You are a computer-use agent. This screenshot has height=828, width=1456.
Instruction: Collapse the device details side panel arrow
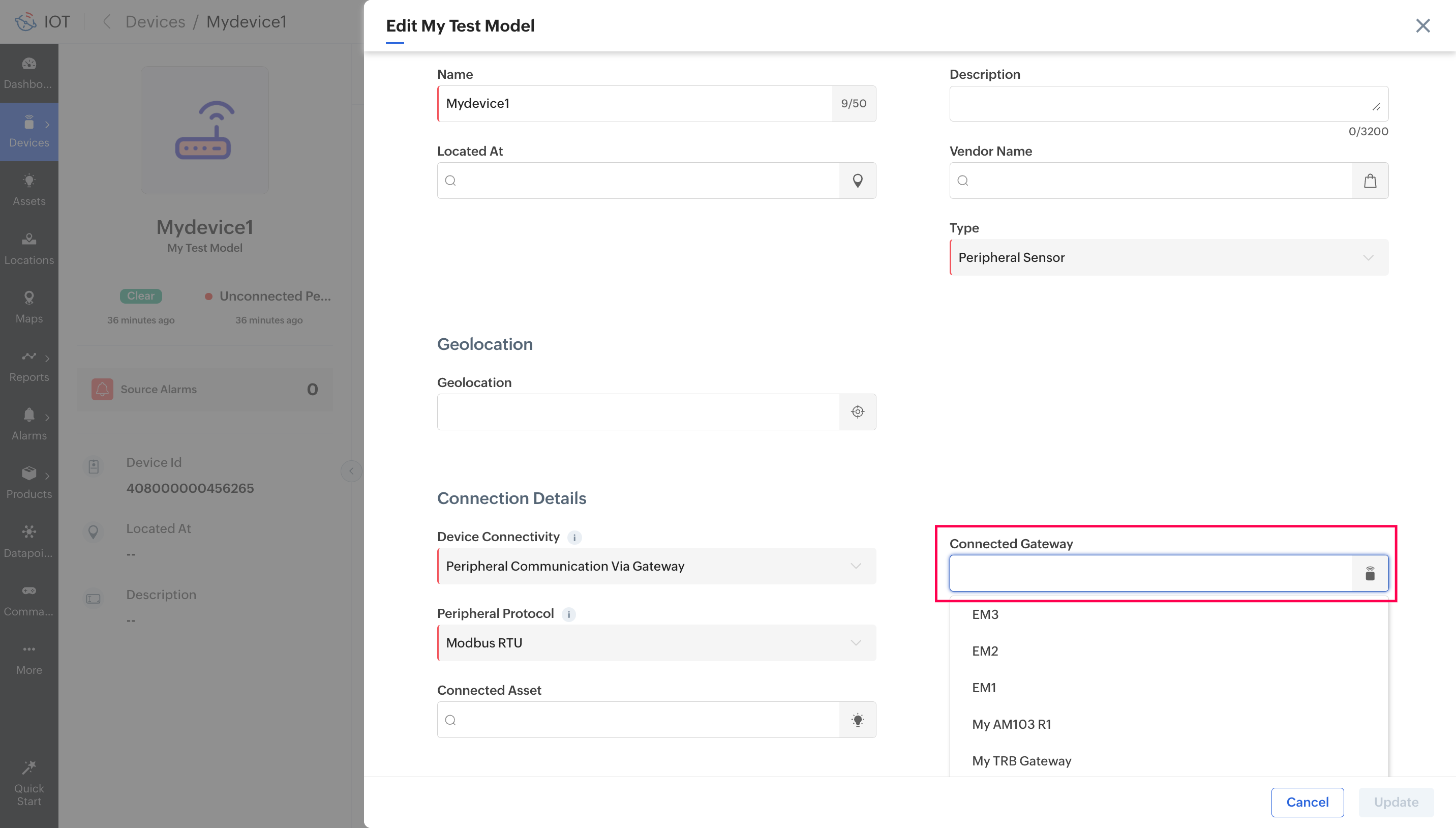[351, 471]
